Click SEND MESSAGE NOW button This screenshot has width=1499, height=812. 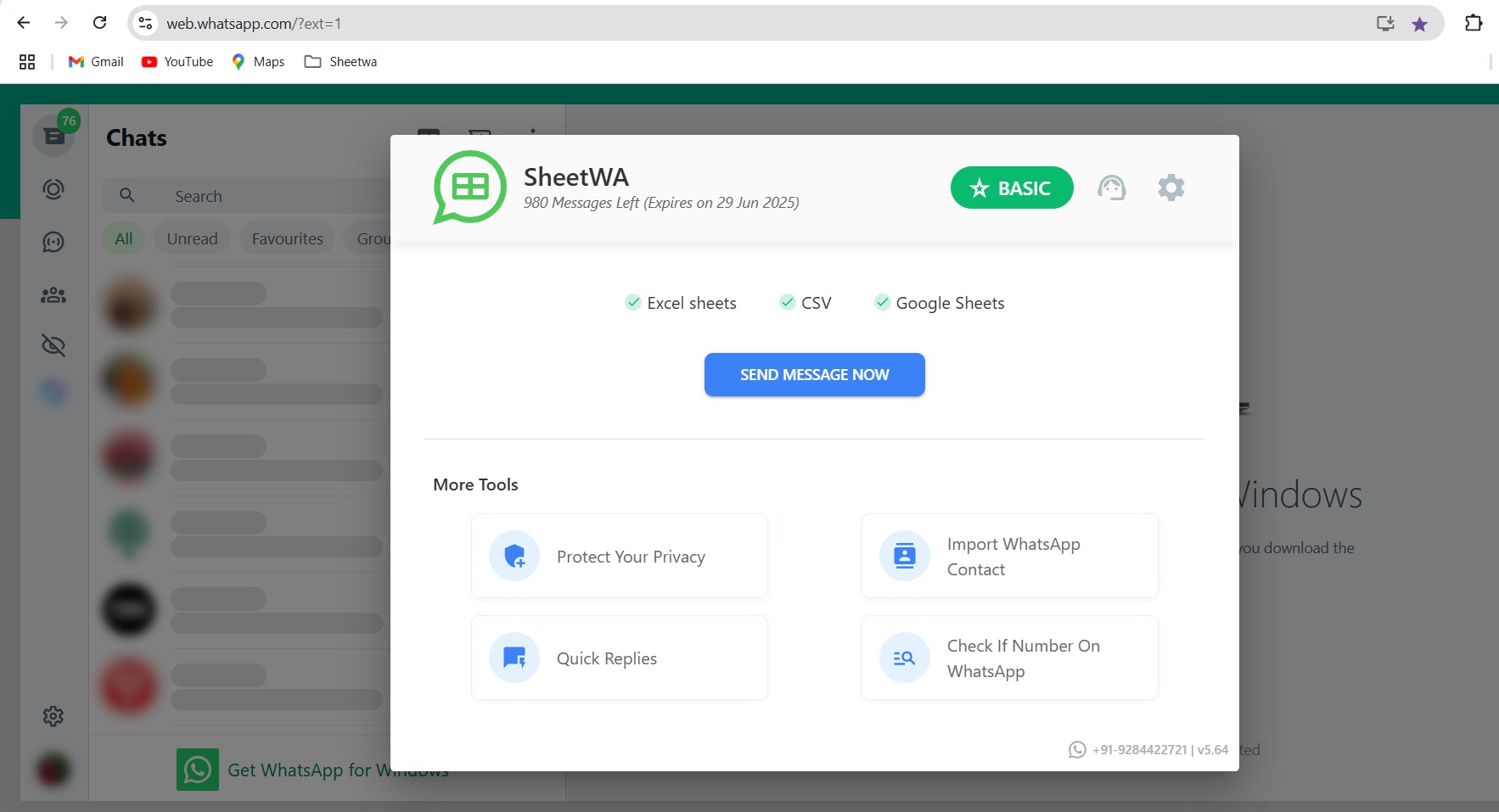[x=815, y=375]
